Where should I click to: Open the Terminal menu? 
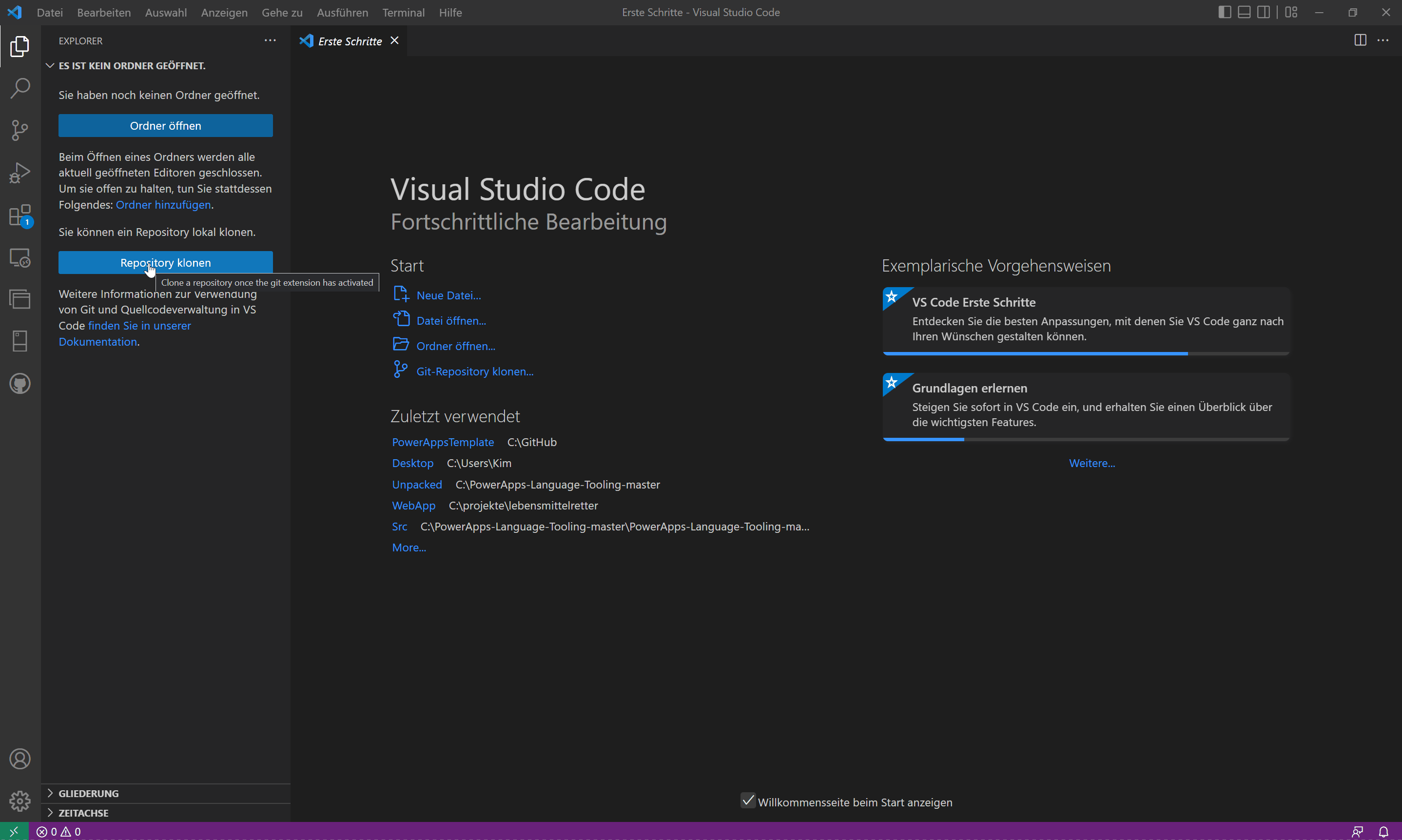pos(403,13)
